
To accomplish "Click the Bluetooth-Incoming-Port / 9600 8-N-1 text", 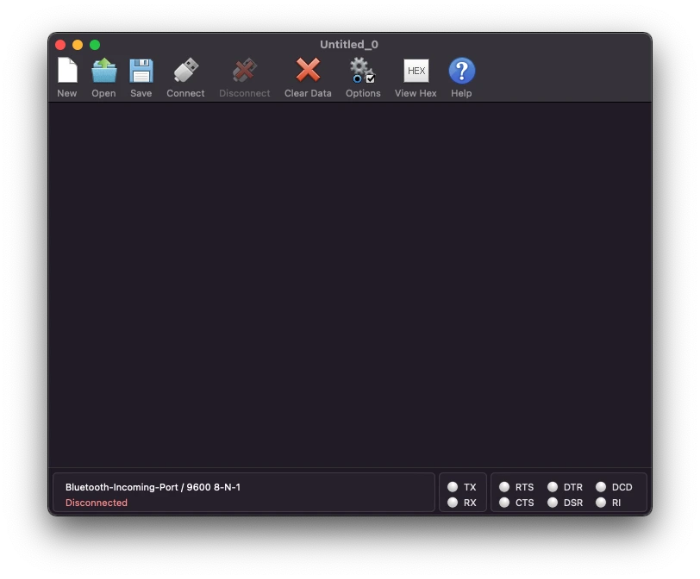I will (x=153, y=487).
